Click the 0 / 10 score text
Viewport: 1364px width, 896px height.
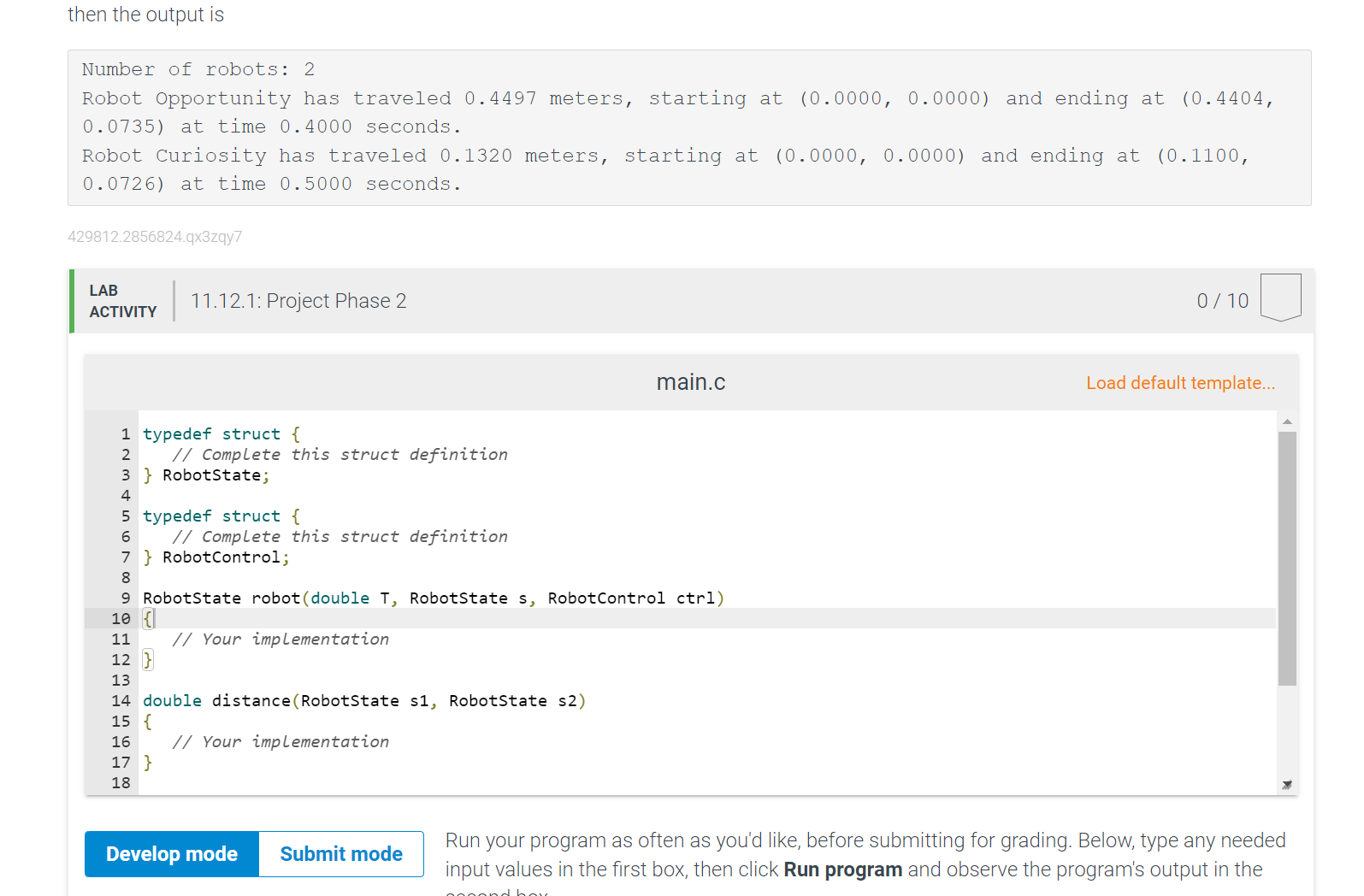(x=1222, y=301)
